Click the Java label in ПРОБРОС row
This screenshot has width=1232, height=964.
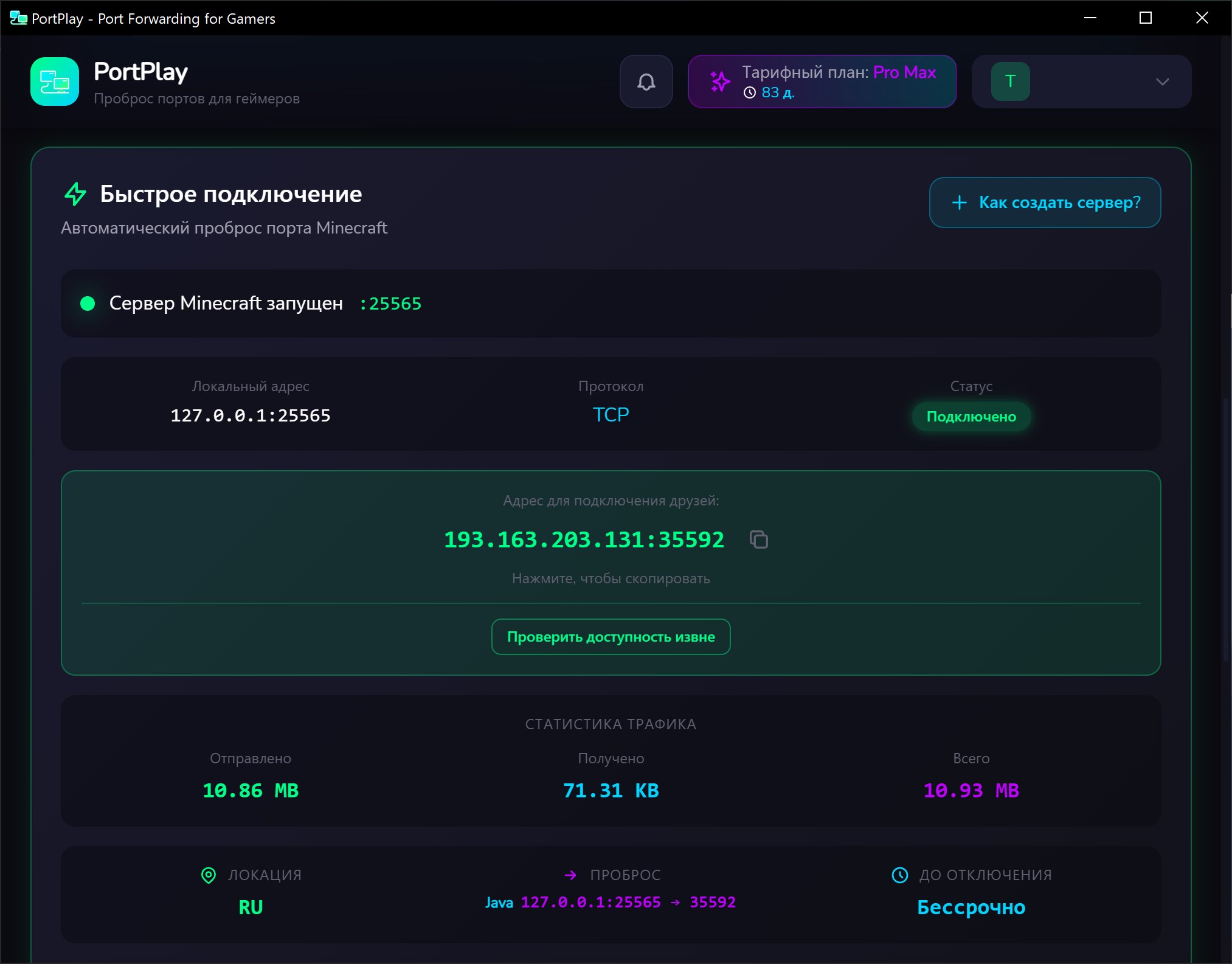tap(499, 903)
